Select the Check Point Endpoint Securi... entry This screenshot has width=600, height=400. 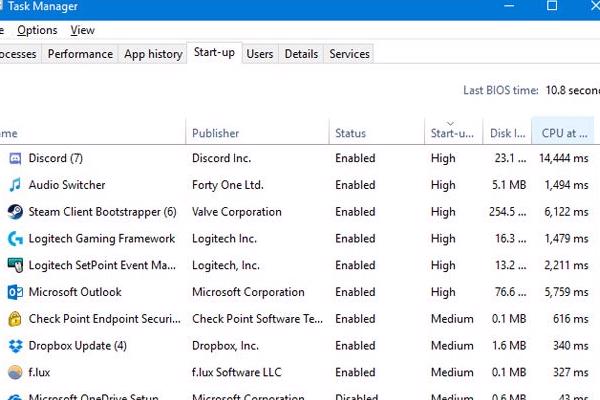[x=104, y=319]
